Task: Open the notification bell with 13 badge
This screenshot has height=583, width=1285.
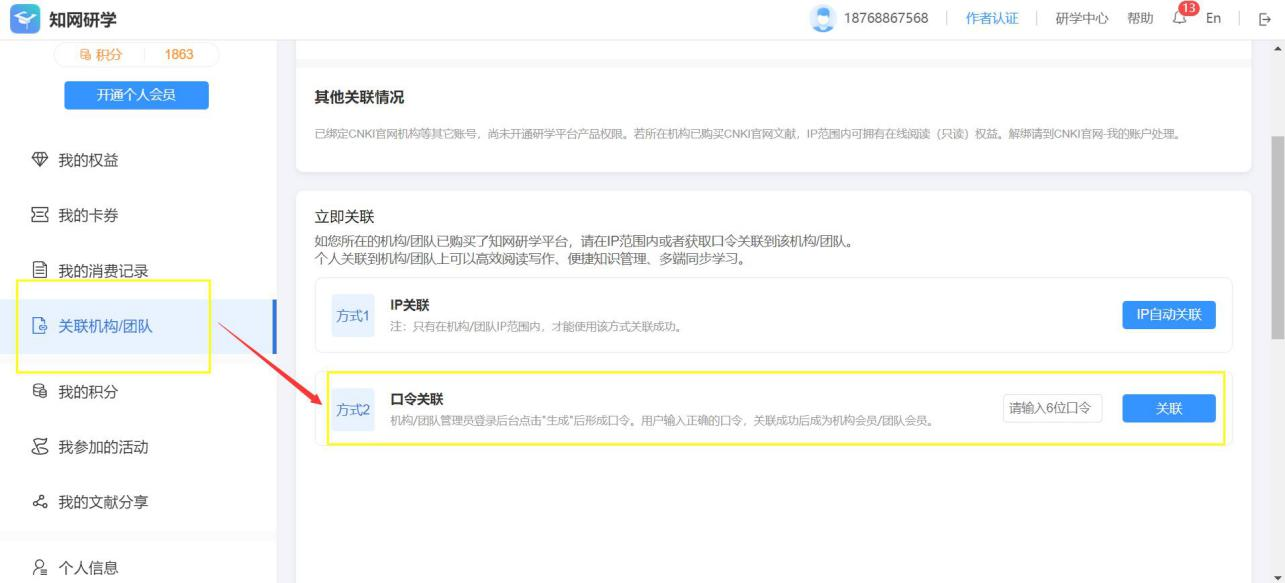Action: coord(1181,18)
